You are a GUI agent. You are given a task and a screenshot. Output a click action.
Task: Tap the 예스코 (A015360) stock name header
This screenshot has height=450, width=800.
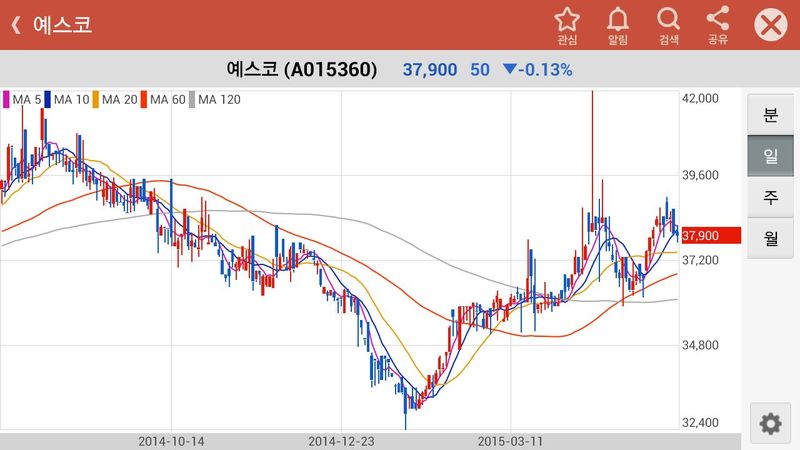(x=302, y=70)
